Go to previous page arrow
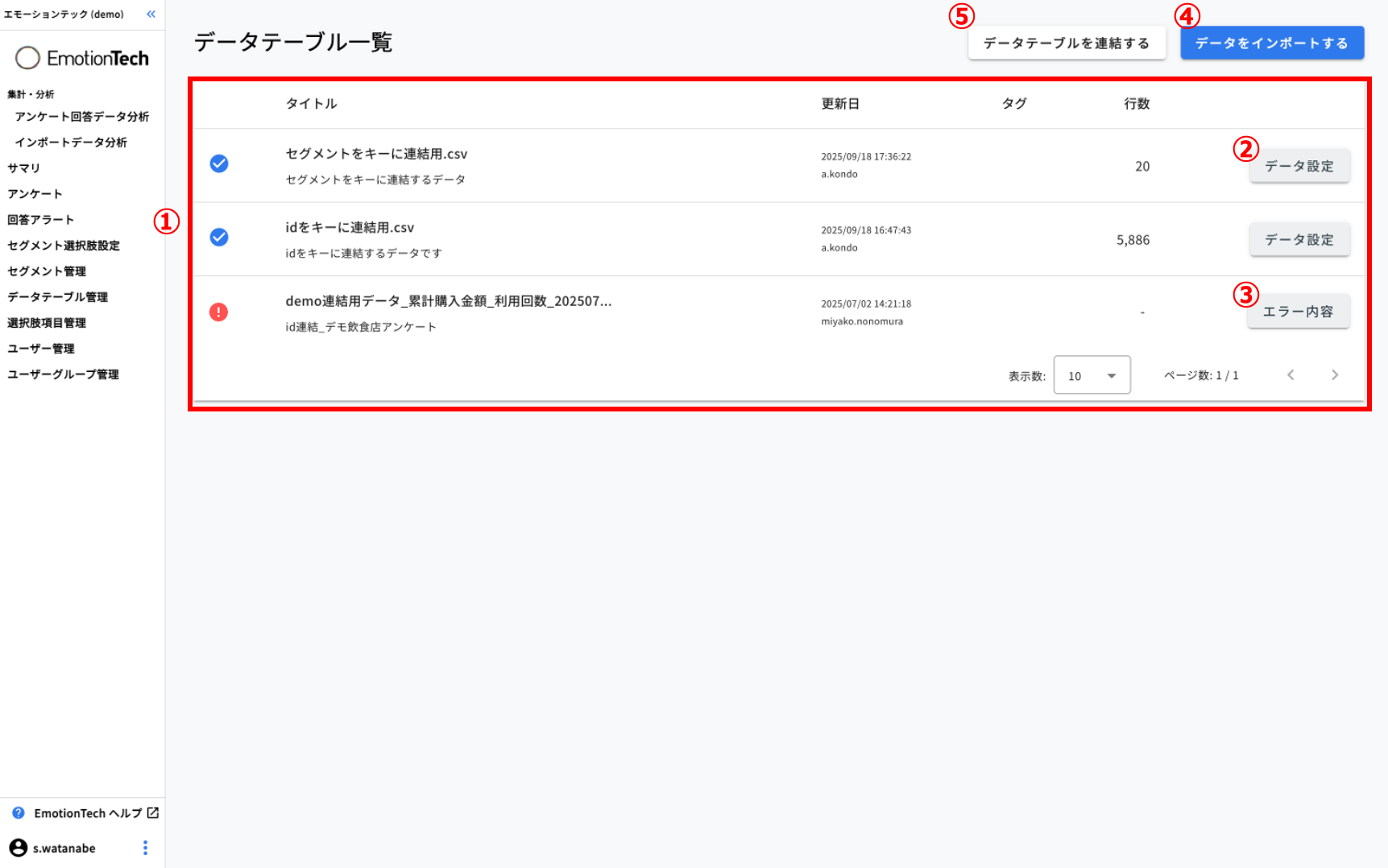1388x868 pixels. pos(1291,375)
